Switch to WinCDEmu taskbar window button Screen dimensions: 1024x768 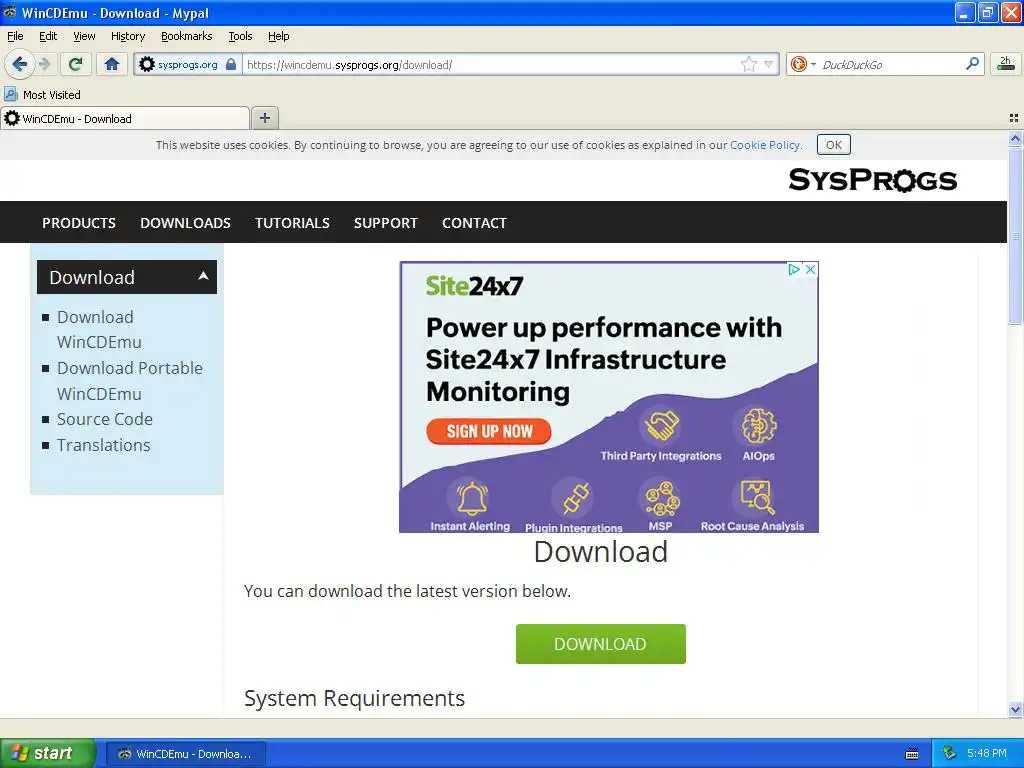click(185, 754)
